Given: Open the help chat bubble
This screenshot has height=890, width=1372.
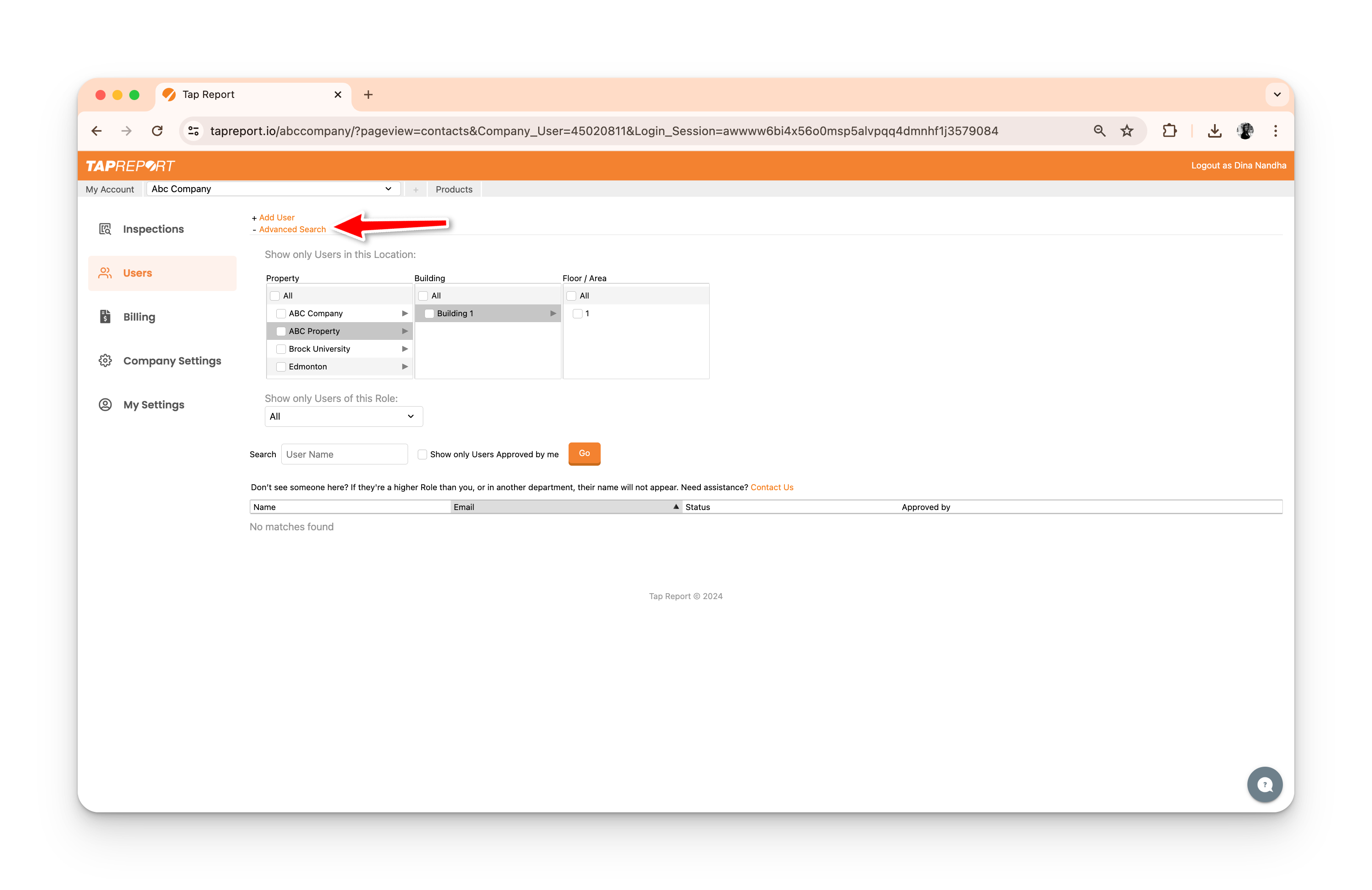Looking at the screenshot, I should coord(1264,784).
